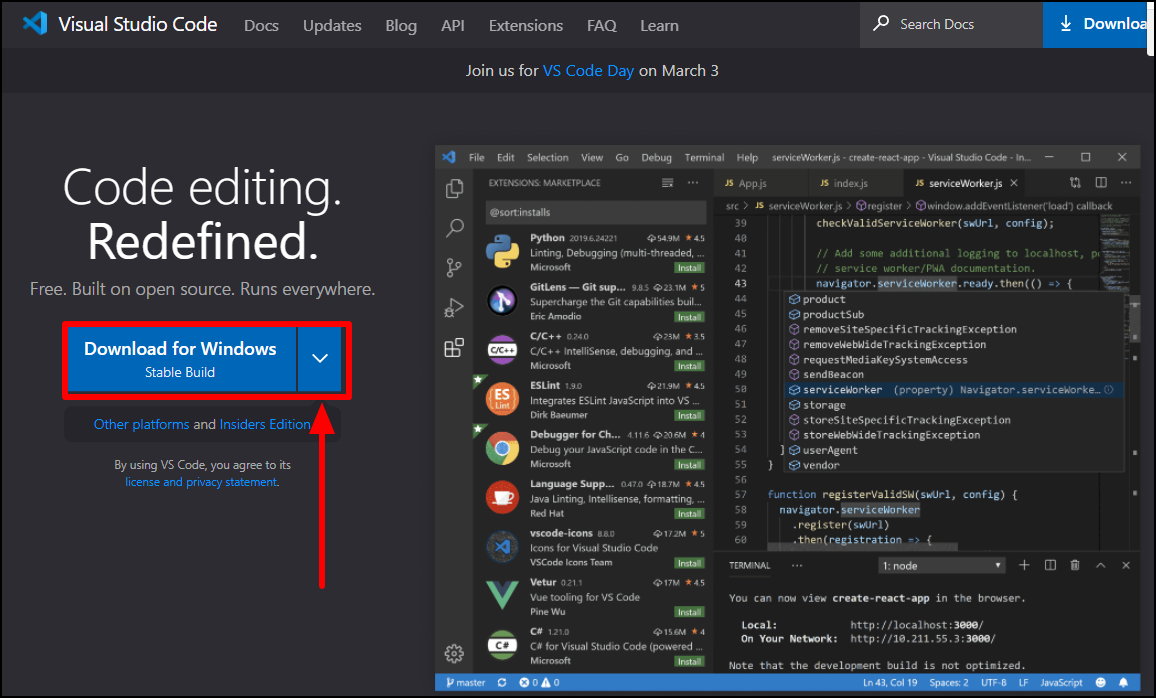Click the 'register' breadcrumb item
Screen dimensions: 1156x698
point(879,206)
